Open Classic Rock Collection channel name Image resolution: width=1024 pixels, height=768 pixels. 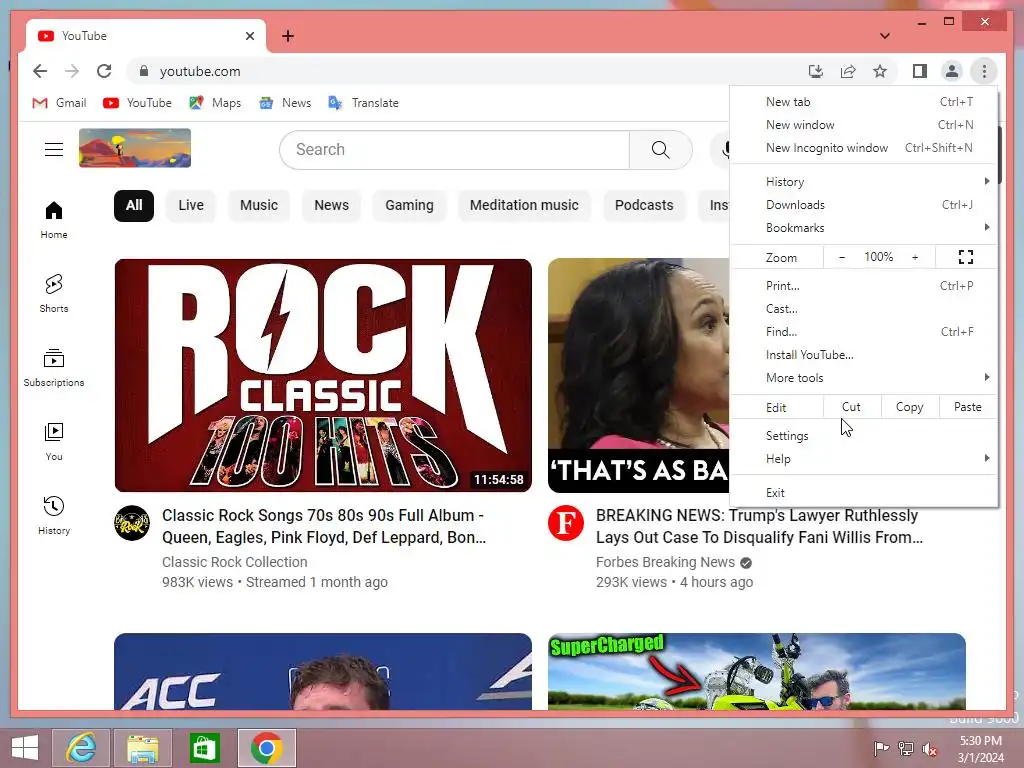(234, 562)
